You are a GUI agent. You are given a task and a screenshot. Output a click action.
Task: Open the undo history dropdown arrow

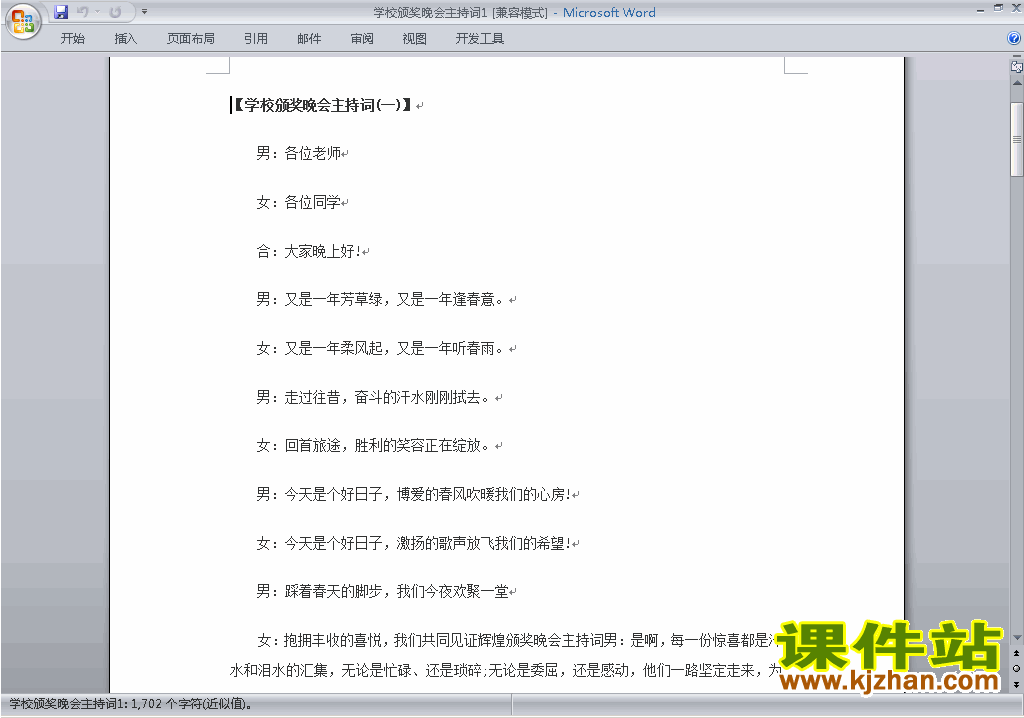tap(97, 12)
